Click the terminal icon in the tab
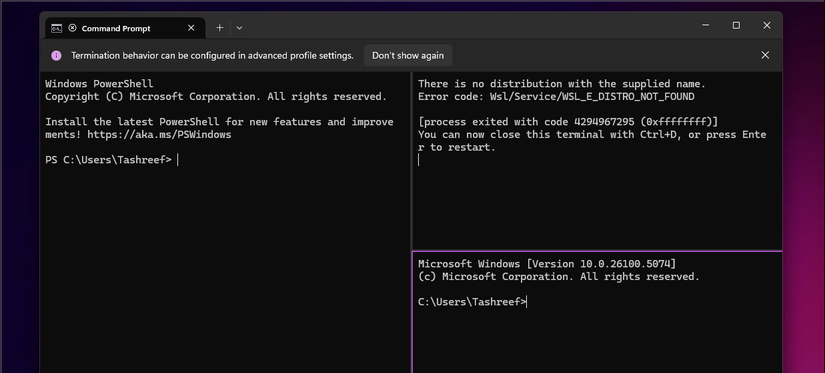Screen dimensions: 825x373 point(56,28)
